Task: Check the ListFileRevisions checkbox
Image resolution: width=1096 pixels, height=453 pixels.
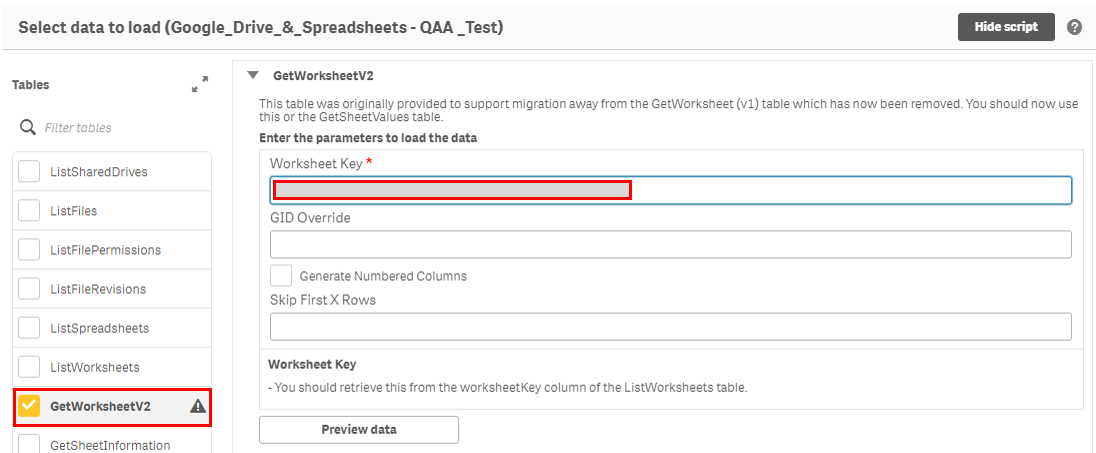Action: tap(29, 289)
